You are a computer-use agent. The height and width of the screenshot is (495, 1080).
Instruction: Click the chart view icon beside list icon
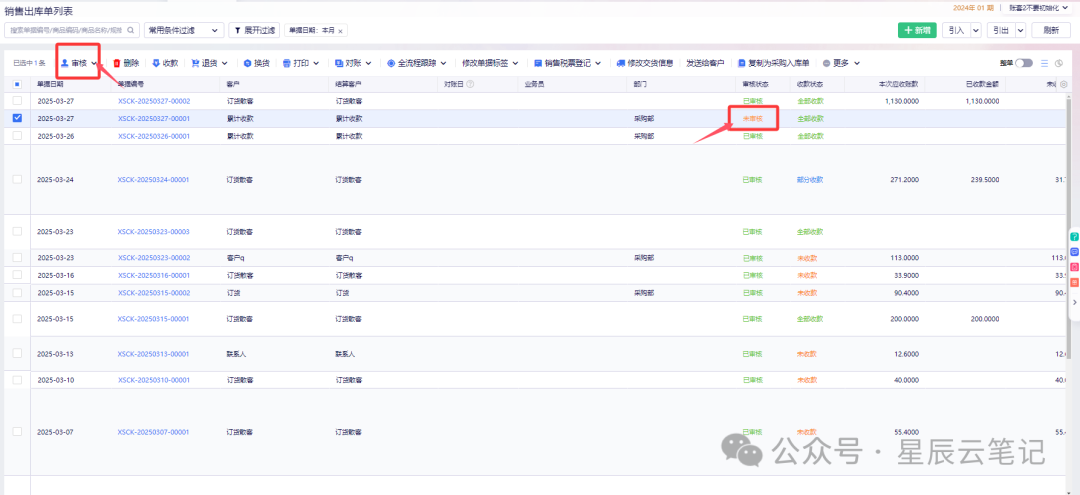tap(1059, 63)
